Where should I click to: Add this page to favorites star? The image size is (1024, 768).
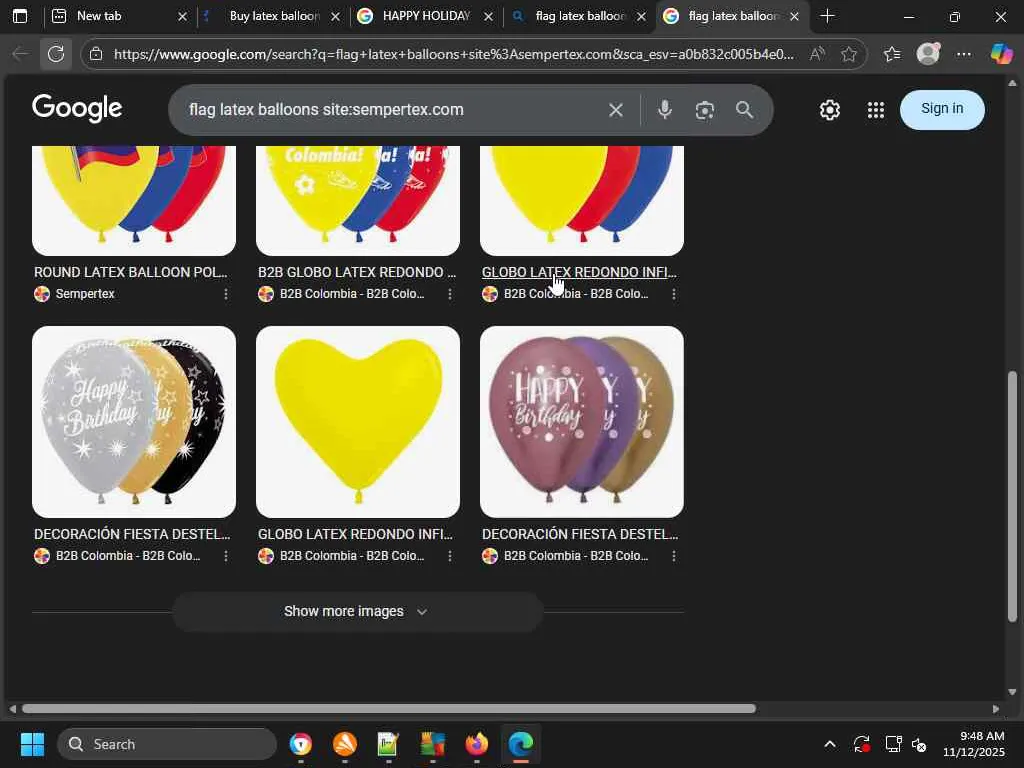(x=848, y=54)
